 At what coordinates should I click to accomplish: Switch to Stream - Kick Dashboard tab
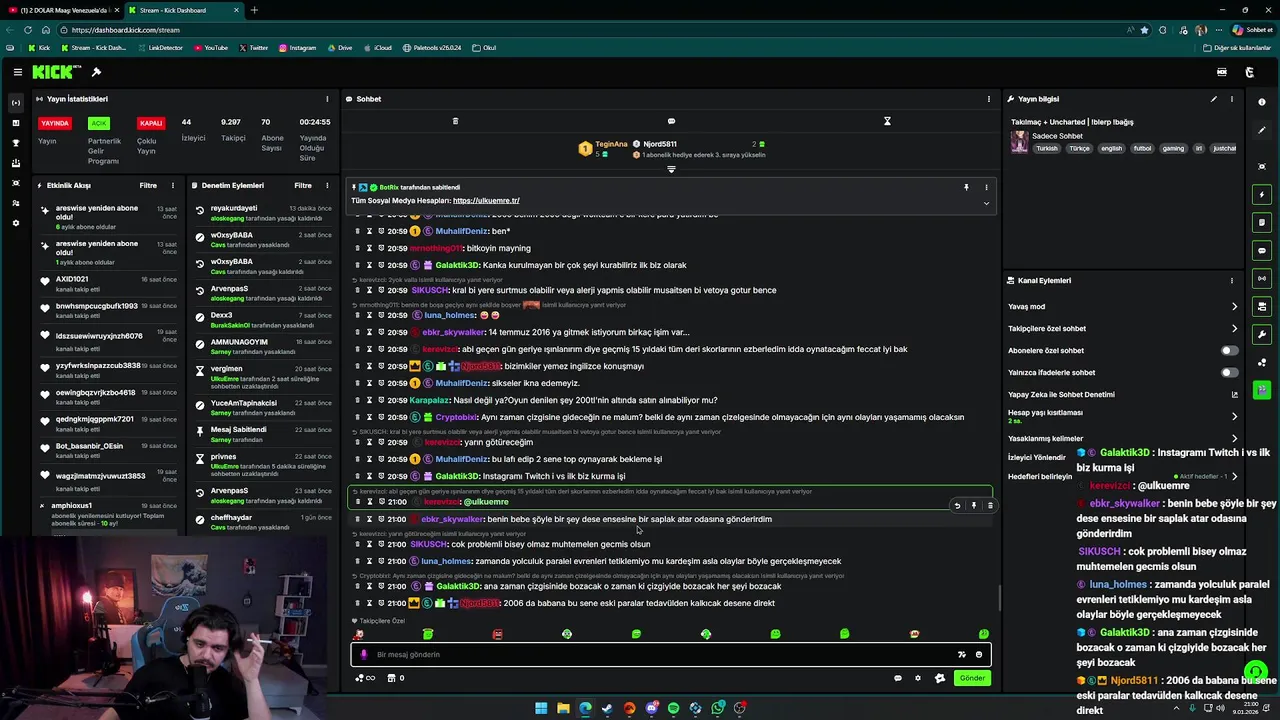(x=184, y=10)
